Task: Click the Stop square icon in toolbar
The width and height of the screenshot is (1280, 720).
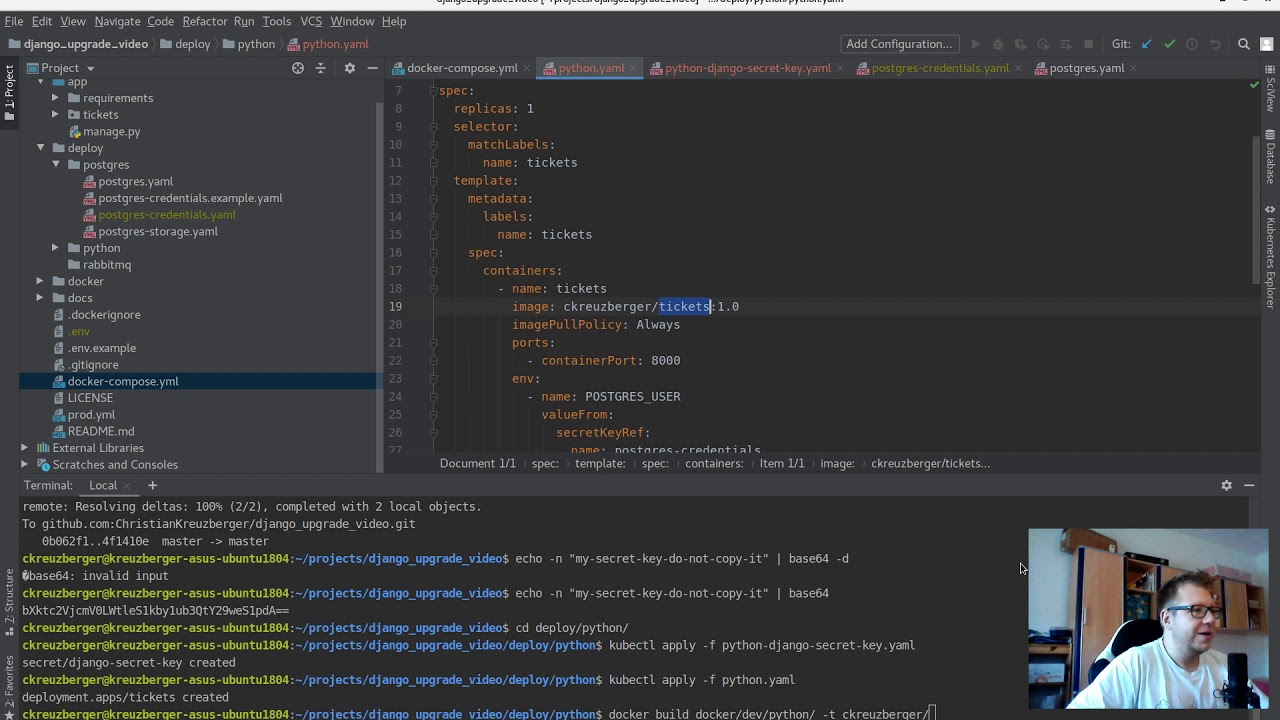Action: [1090, 44]
